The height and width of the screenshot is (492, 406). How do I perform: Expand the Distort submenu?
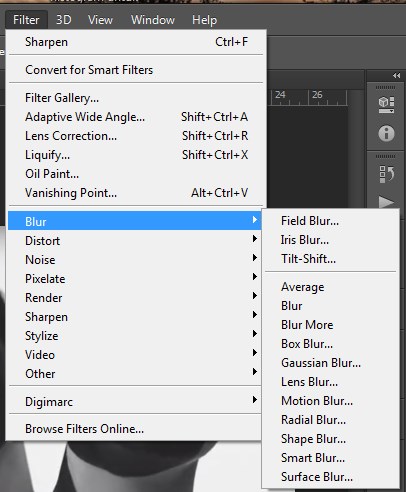[x=135, y=241]
